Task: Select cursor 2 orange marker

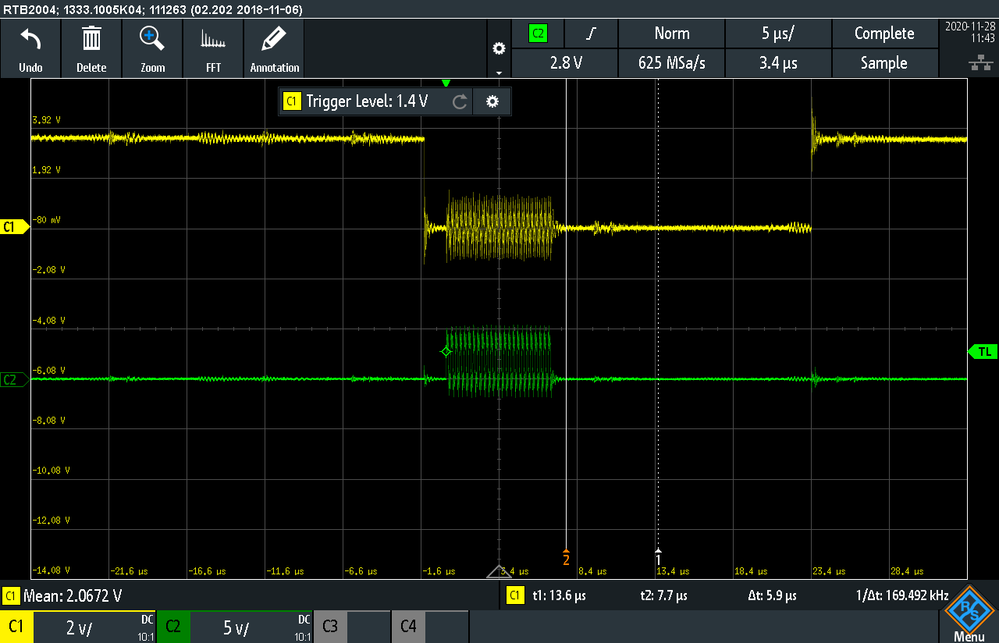Action: 566,557
